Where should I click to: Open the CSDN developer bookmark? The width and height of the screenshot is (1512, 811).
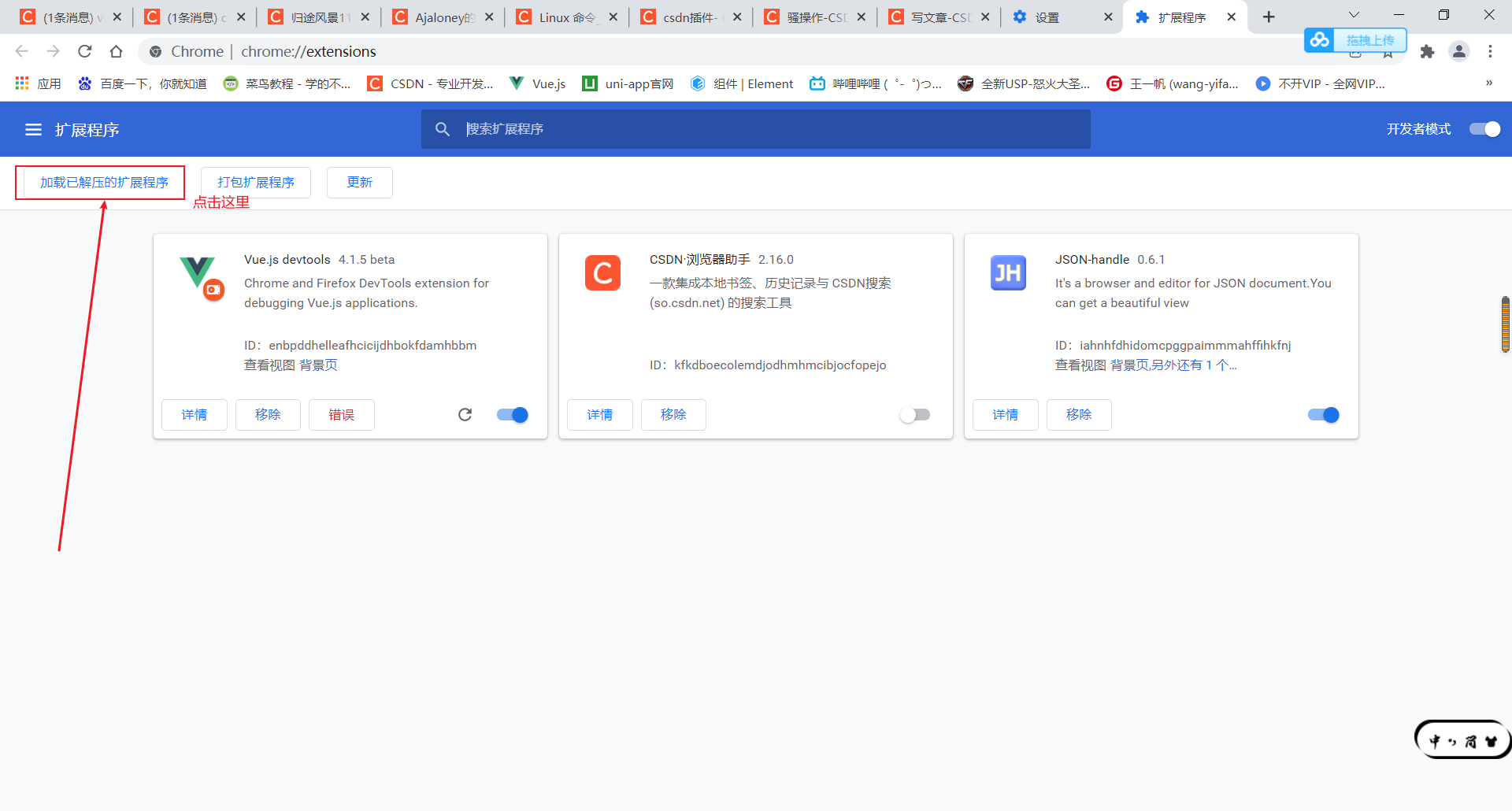pos(431,83)
